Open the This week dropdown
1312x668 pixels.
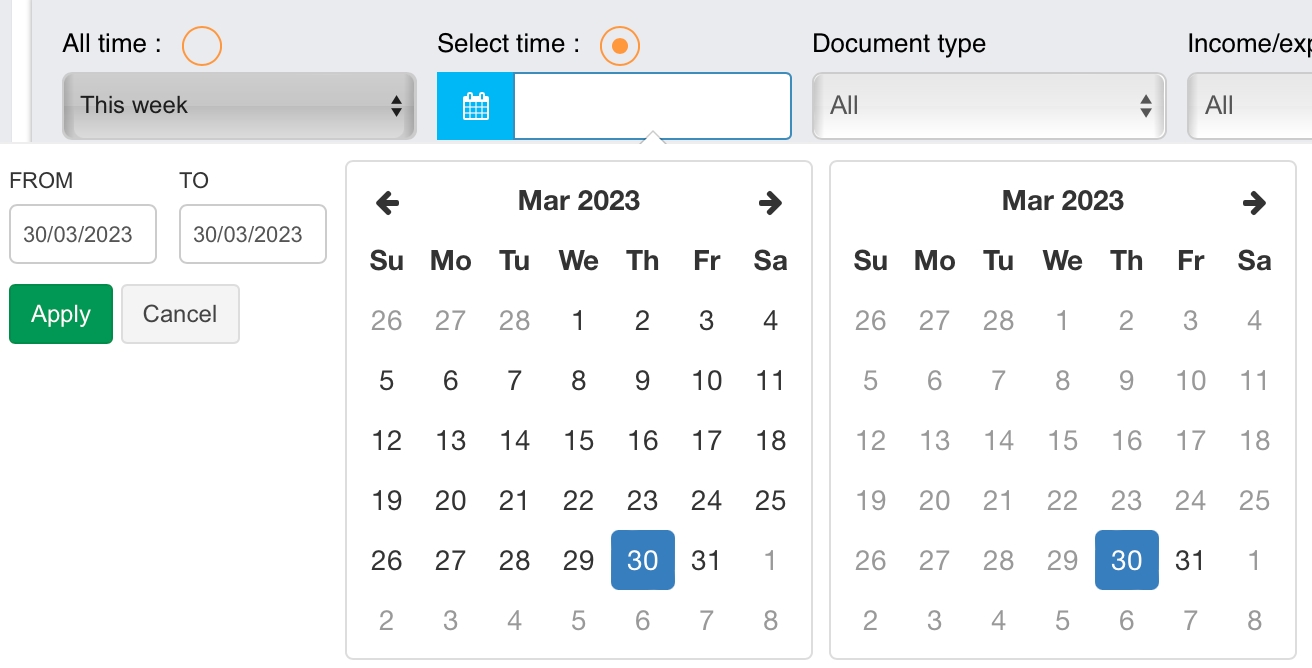pos(239,106)
